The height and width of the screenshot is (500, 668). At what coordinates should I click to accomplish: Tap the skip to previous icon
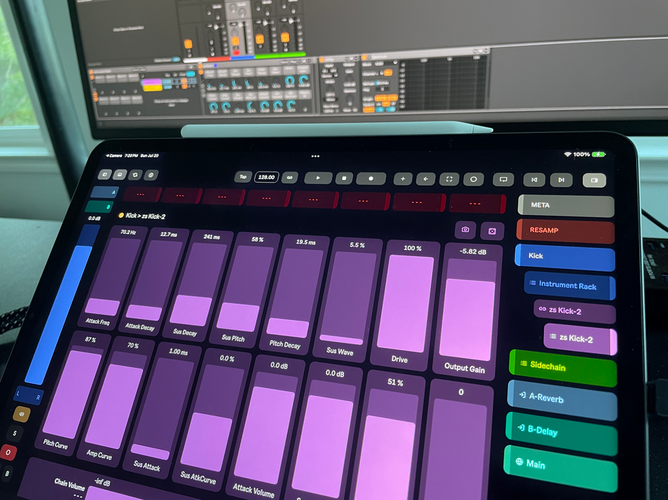(534, 180)
